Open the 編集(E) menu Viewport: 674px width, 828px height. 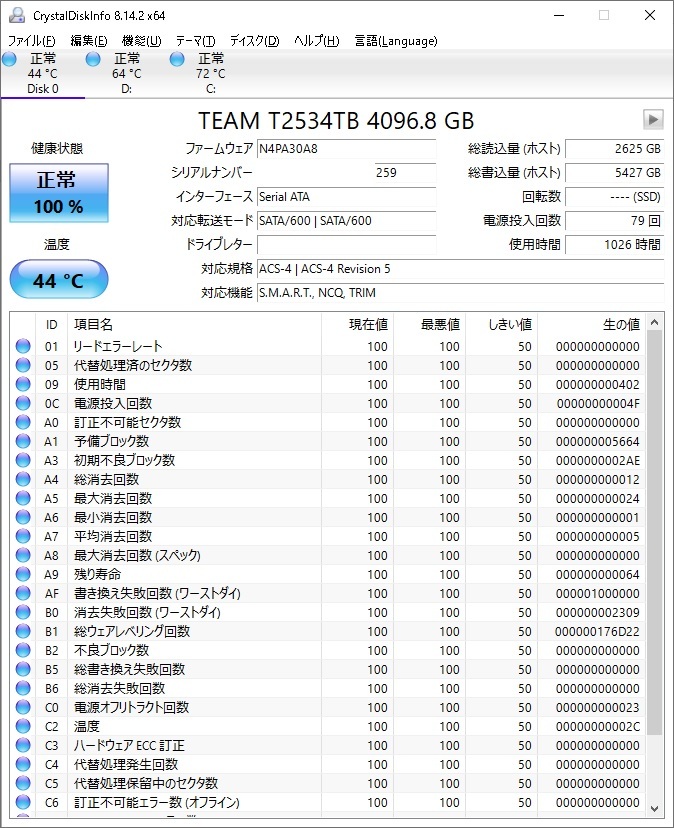tap(89, 41)
